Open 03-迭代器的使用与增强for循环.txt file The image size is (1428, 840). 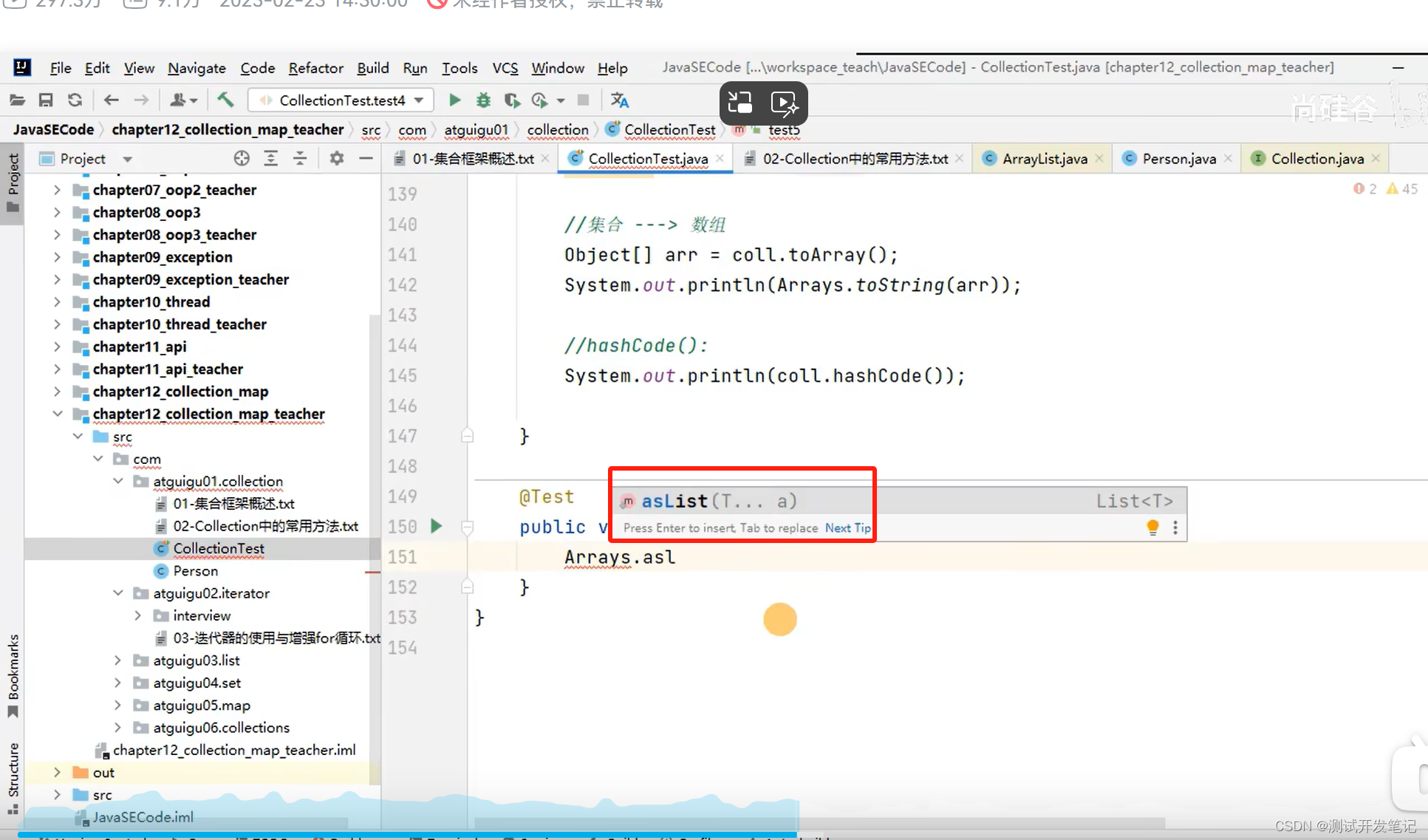(x=276, y=638)
